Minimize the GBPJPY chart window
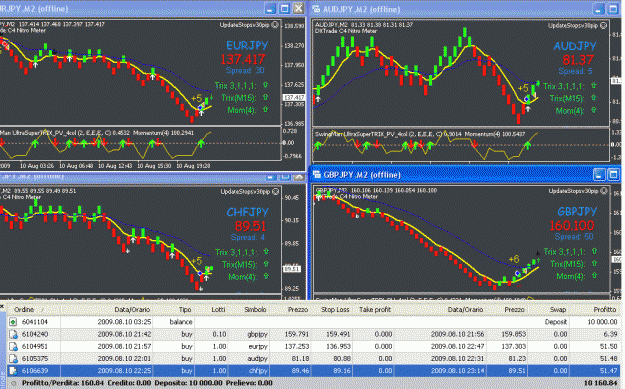 coord(599,175)
